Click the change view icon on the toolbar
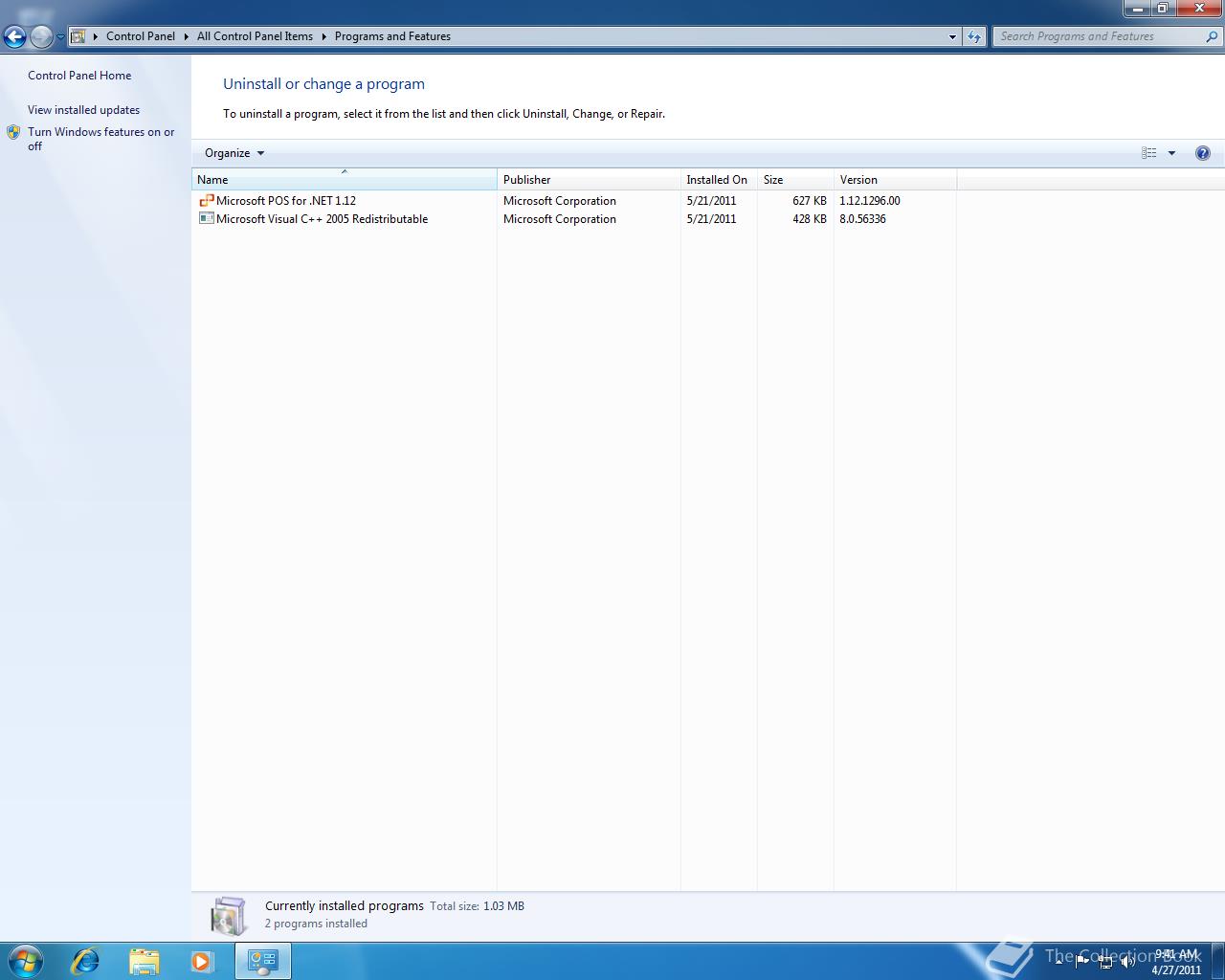This screenshot has width=1225, height=980. (x=1149, y=152)
